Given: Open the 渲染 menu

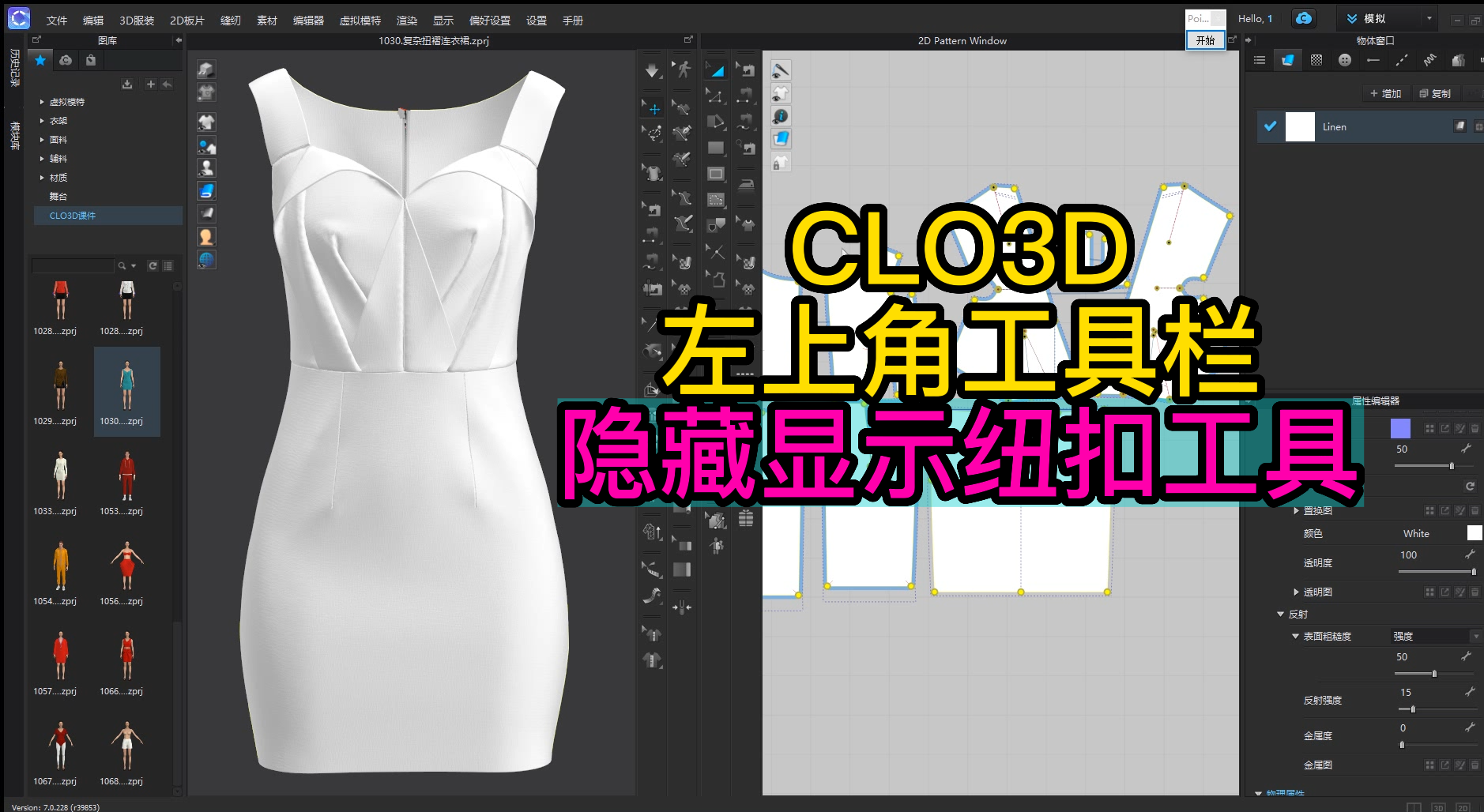Looking at the screenshot, I should pos(407,21).
